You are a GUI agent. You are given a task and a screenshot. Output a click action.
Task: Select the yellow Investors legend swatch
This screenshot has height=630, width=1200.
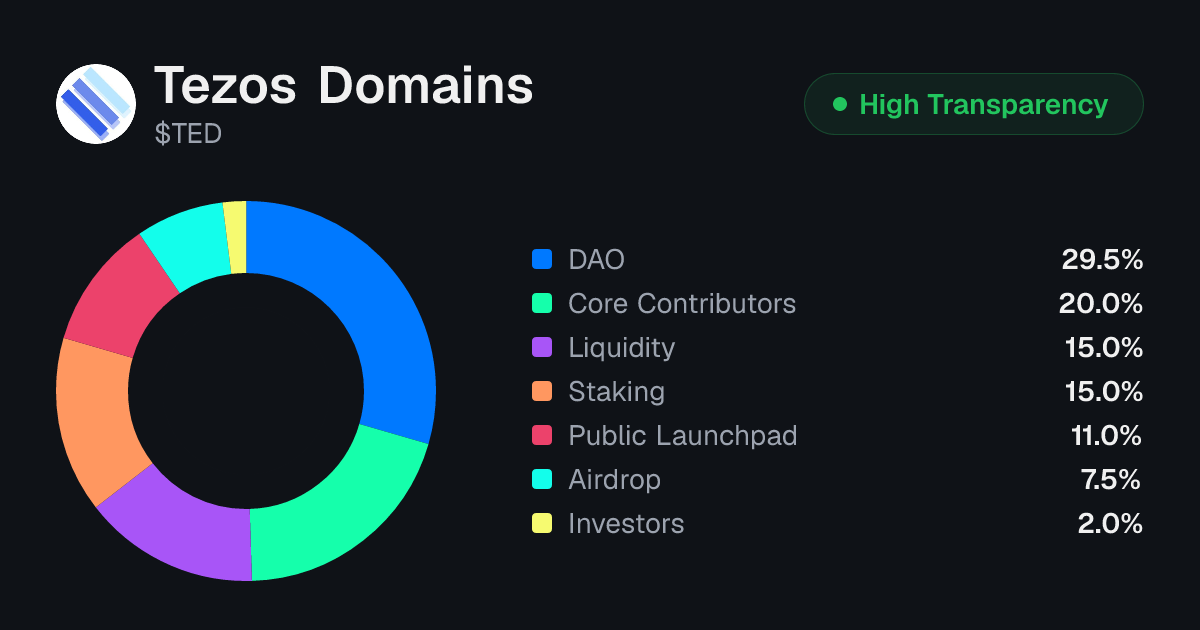pos(542,524)
